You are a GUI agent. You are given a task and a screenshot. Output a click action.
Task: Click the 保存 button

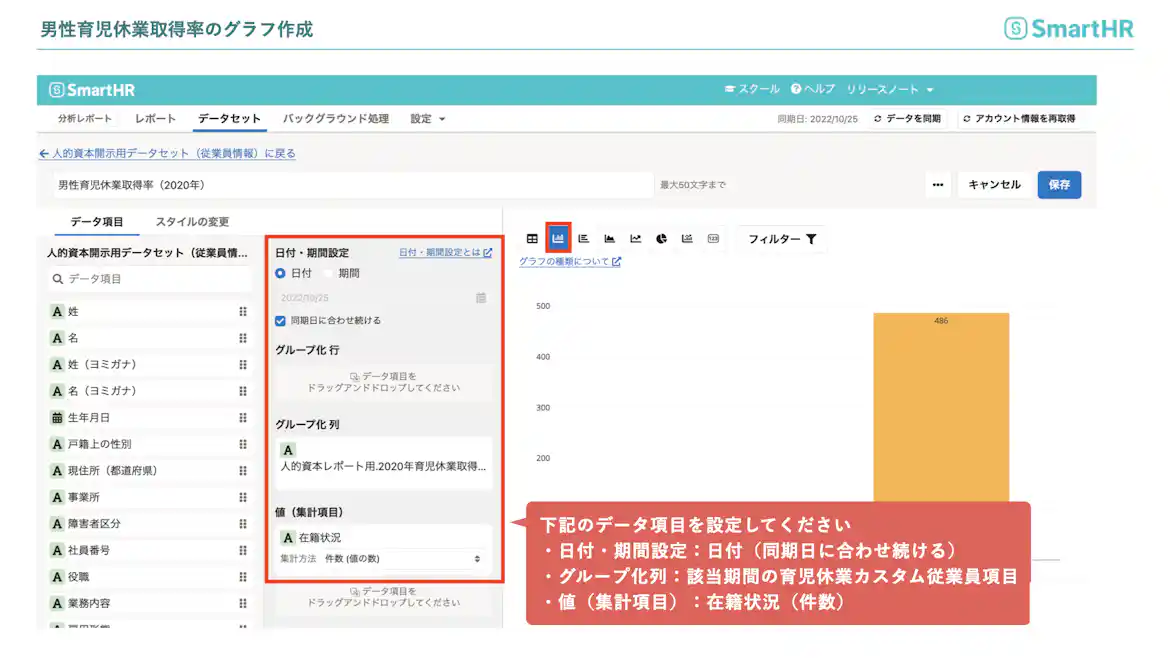(x=1059, y=185)
